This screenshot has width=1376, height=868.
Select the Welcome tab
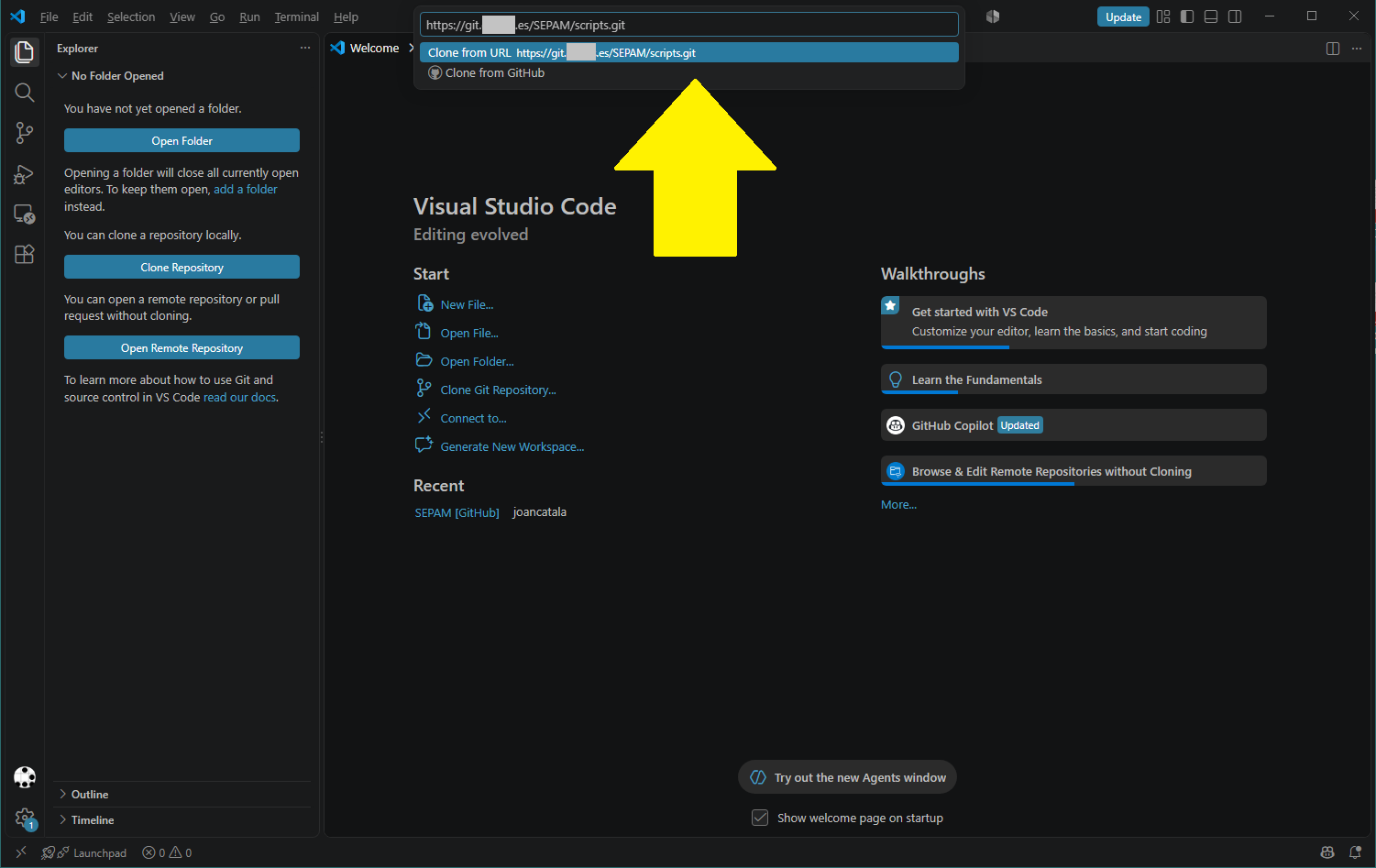[374, 48]
